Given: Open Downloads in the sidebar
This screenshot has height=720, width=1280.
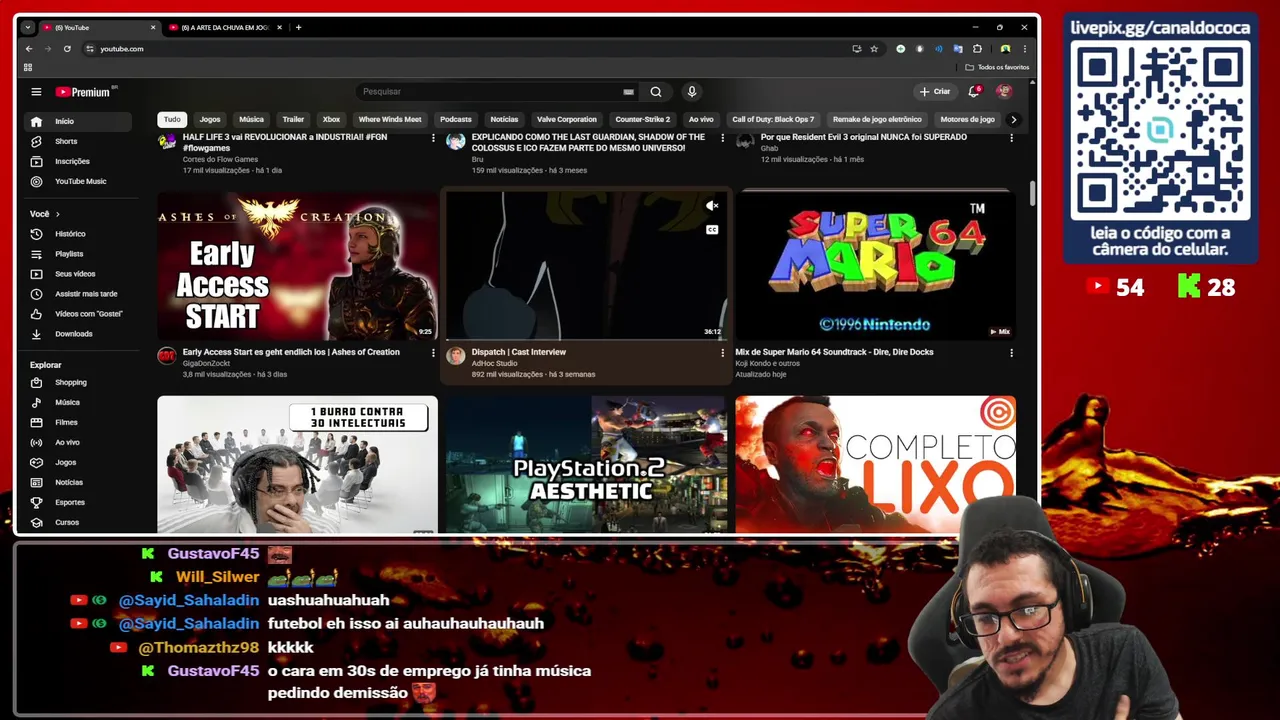Looking at the screenshot, I should (80, 334).
